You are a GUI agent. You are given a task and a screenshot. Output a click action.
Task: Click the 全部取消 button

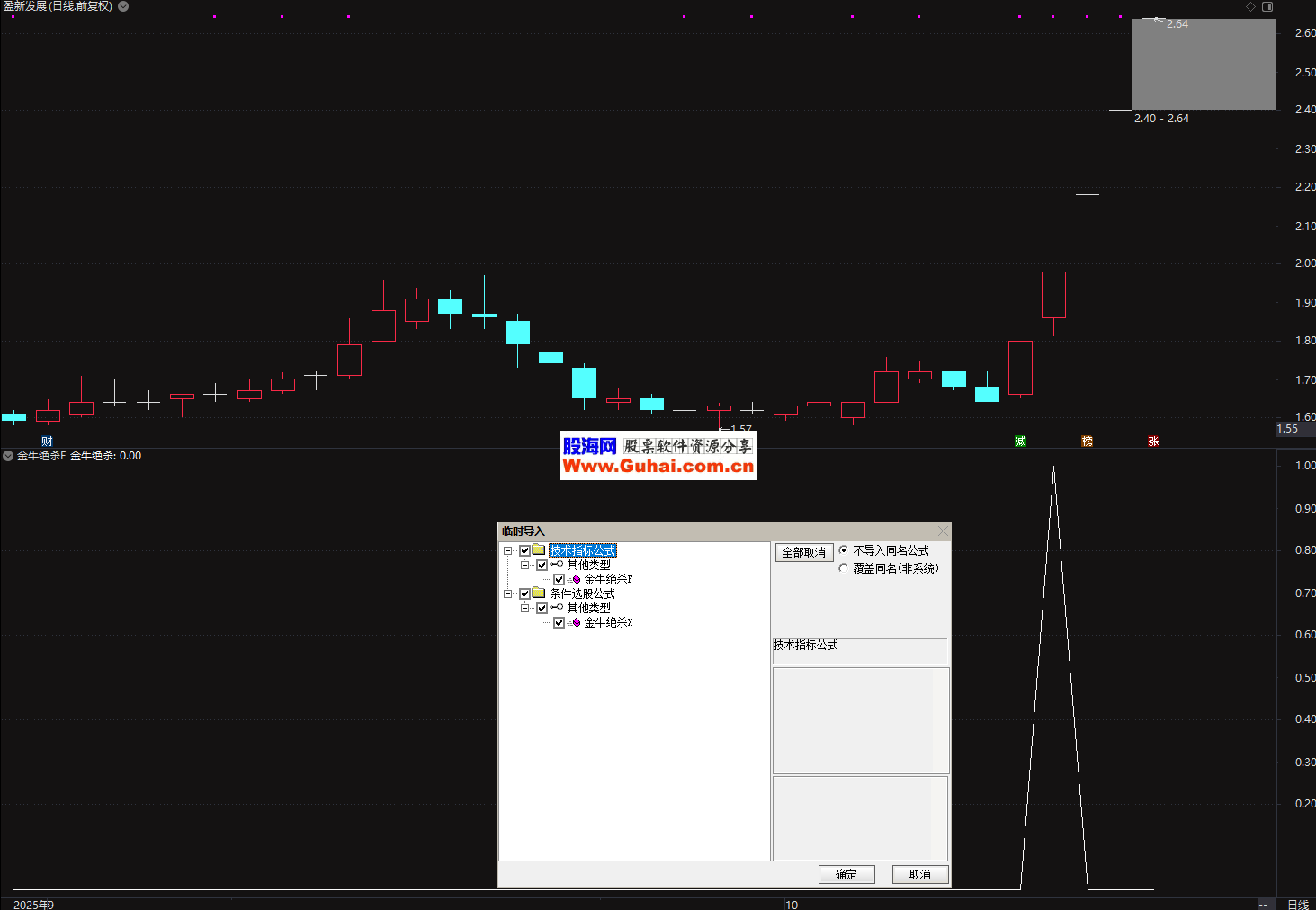coord(803,553)
